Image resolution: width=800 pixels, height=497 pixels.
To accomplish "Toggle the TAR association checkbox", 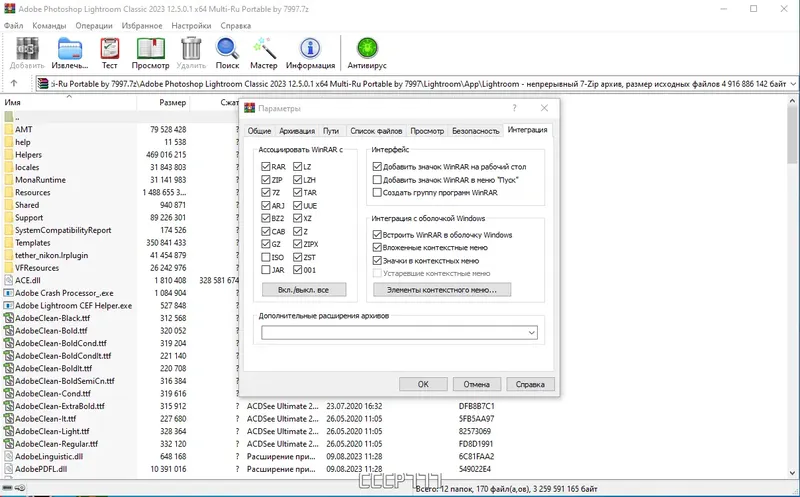I will [x=297, y=192].
